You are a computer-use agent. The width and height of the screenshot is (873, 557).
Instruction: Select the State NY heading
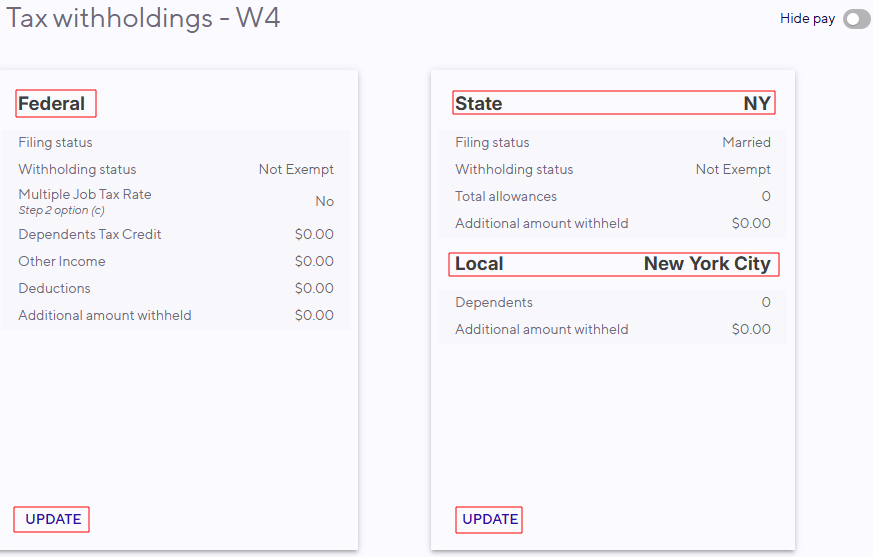[614, 103]
